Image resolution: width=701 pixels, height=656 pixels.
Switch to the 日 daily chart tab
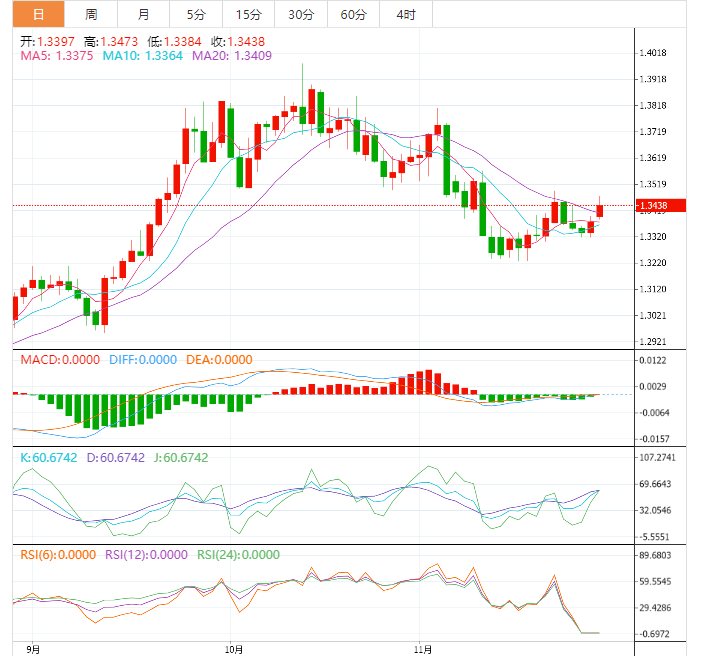38,14
